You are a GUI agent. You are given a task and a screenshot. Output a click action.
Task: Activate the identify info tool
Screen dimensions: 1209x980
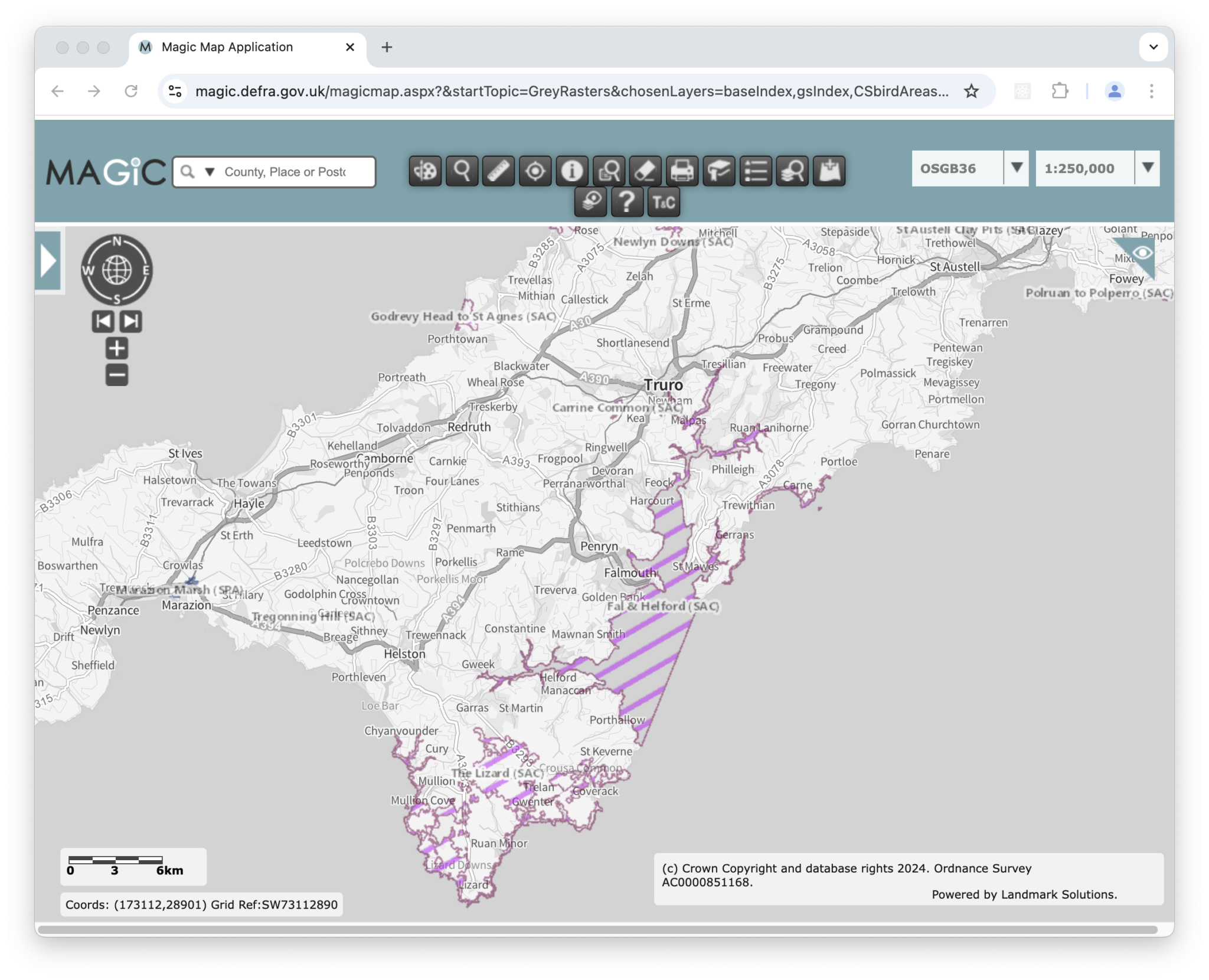[571, 171]
